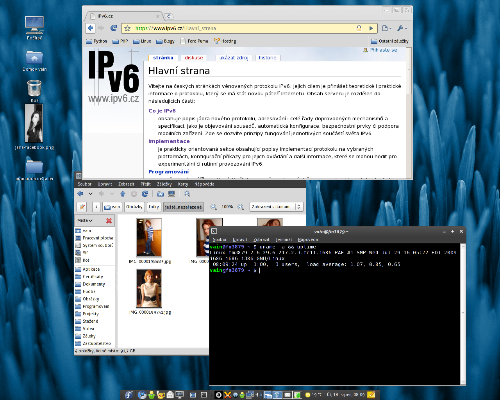The height and width of the screenshot is (400, 500).
Task: Select Systém souborů in the sidebar
Action: (94, 245)
